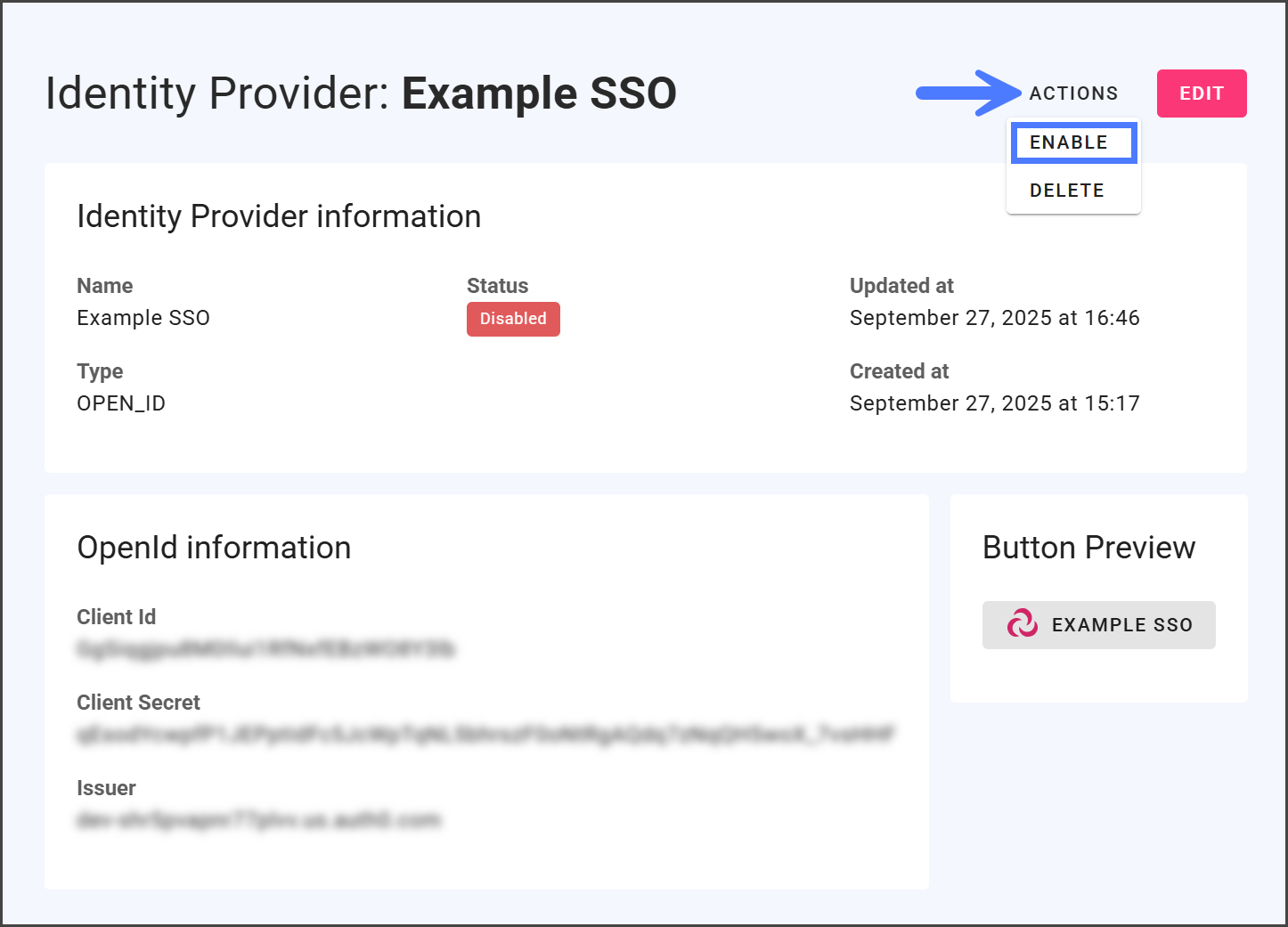1288x927 pixels.
Task: Choose DELETE in the actions menu
Action: coord(1067,191)
